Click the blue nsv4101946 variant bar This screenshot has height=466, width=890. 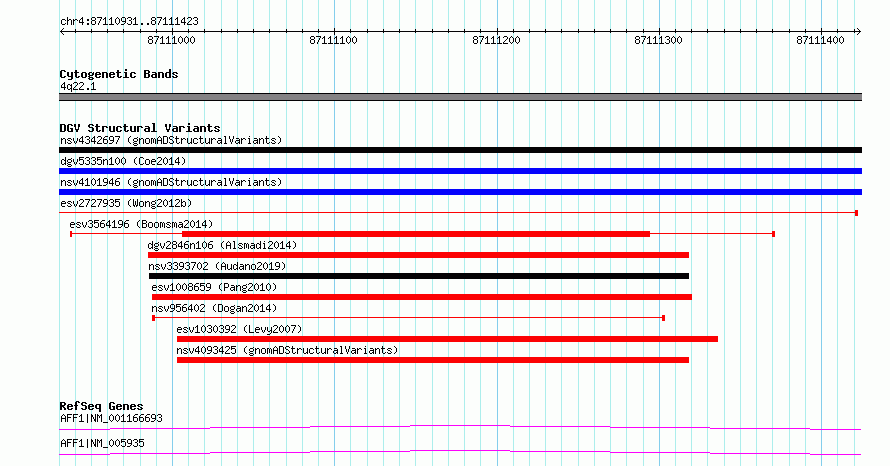point(460,192)
